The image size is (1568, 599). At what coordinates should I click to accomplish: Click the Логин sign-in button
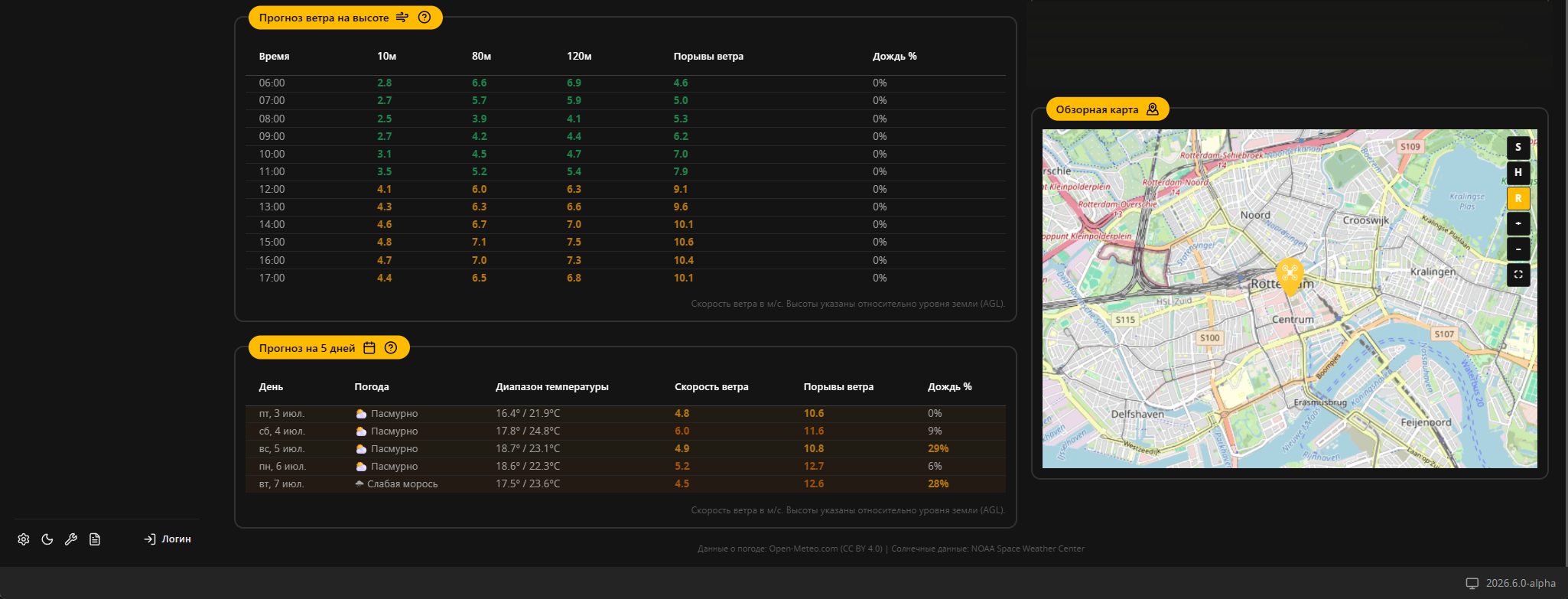point(168,539)
